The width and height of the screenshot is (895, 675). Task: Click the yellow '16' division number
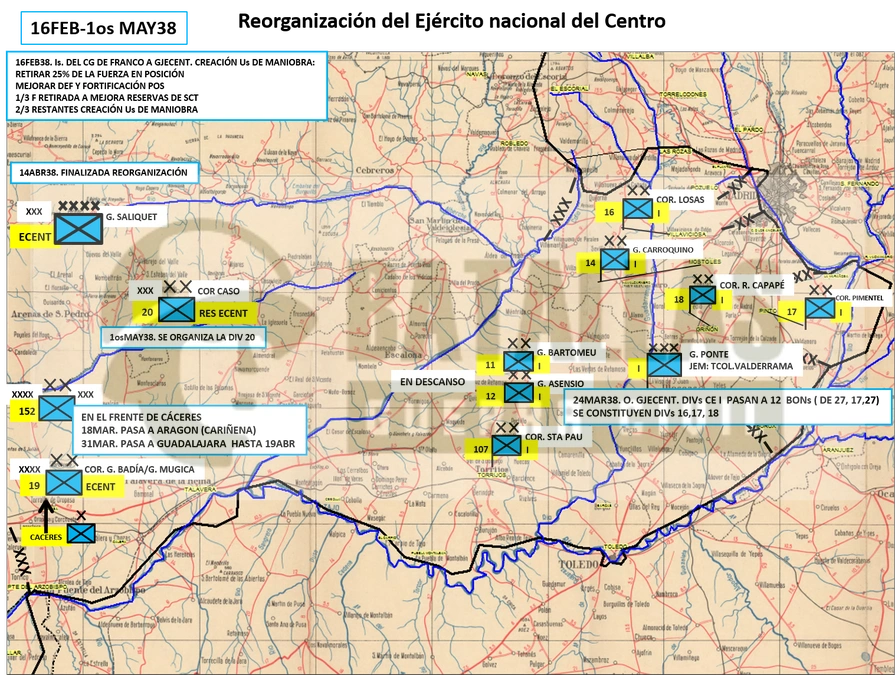pos(609,212)
